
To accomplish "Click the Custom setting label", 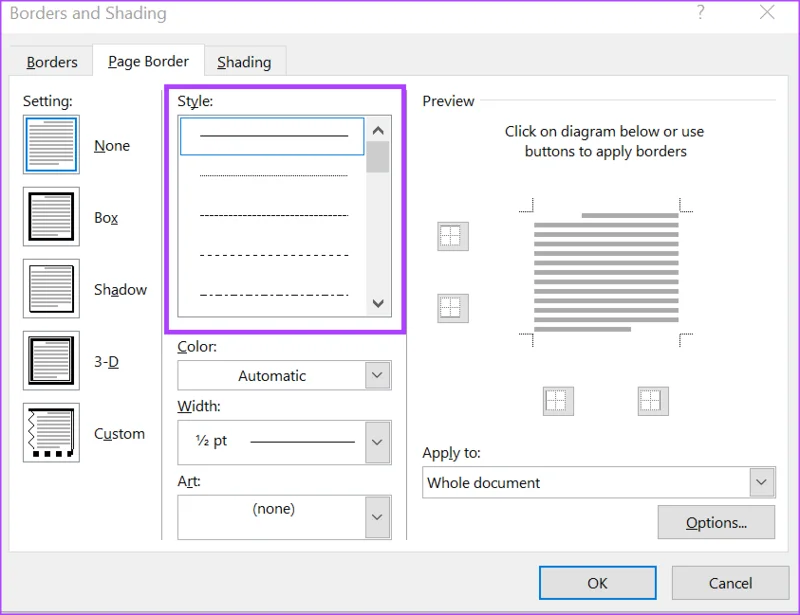I will coord(119,434).
